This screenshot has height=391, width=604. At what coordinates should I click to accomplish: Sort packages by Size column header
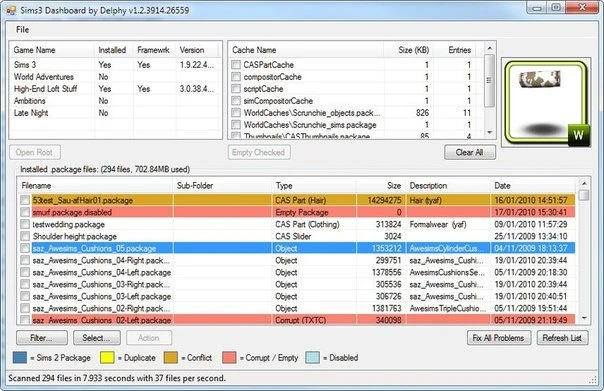380,186
